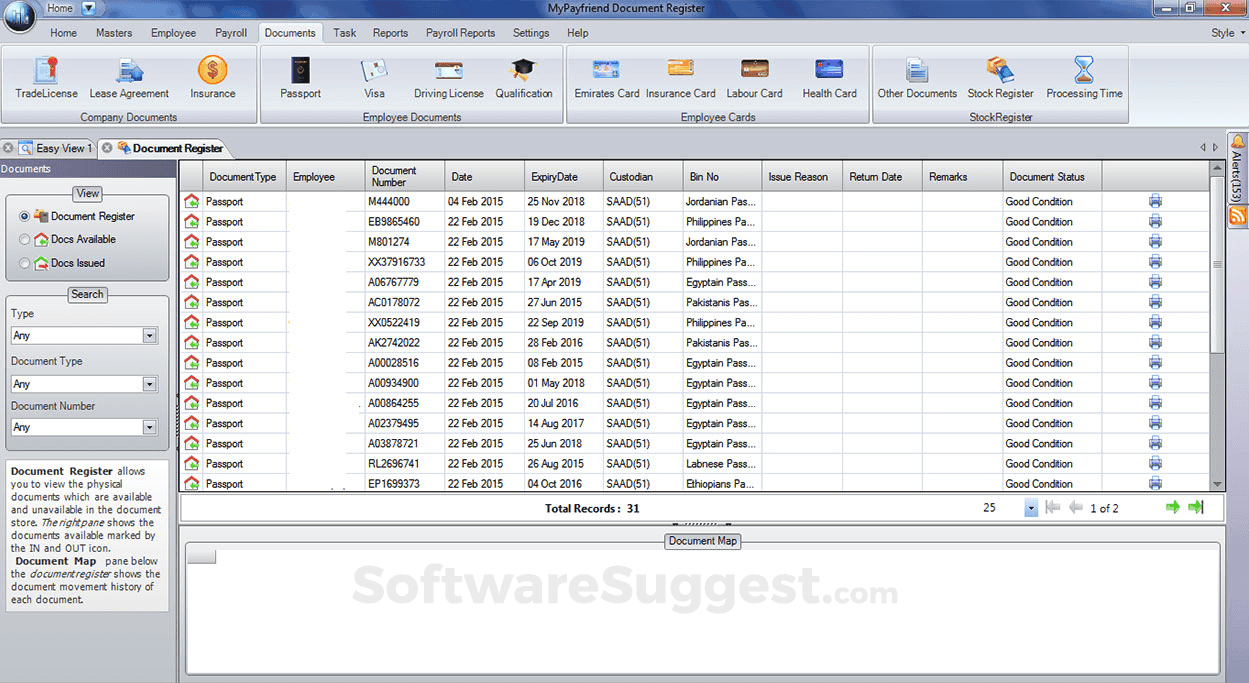Open the RSS feed icon
Screen dimensions: 1249x683
pyautogui.click(x=1238, y=216)
